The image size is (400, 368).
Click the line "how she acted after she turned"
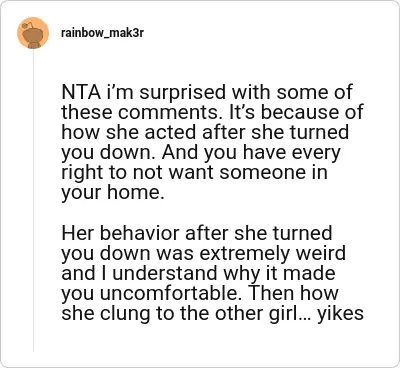pyautogui.click(x=205, y=132)
